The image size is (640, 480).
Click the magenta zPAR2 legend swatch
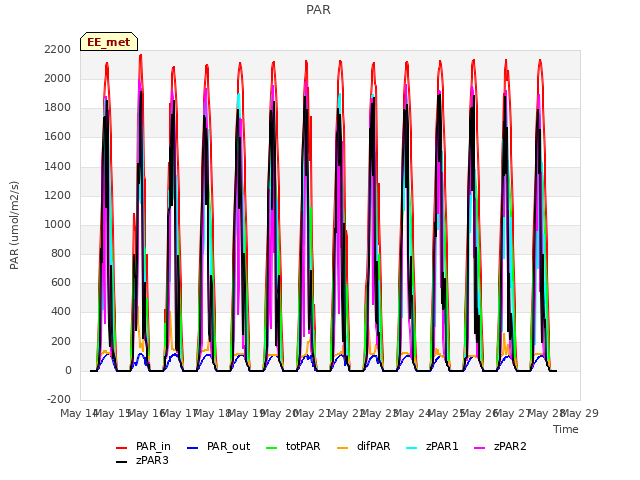[x=480, y=448]
